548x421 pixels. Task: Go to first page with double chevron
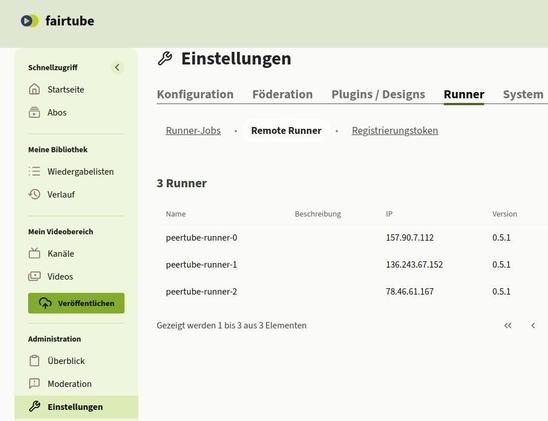point(507,326)
